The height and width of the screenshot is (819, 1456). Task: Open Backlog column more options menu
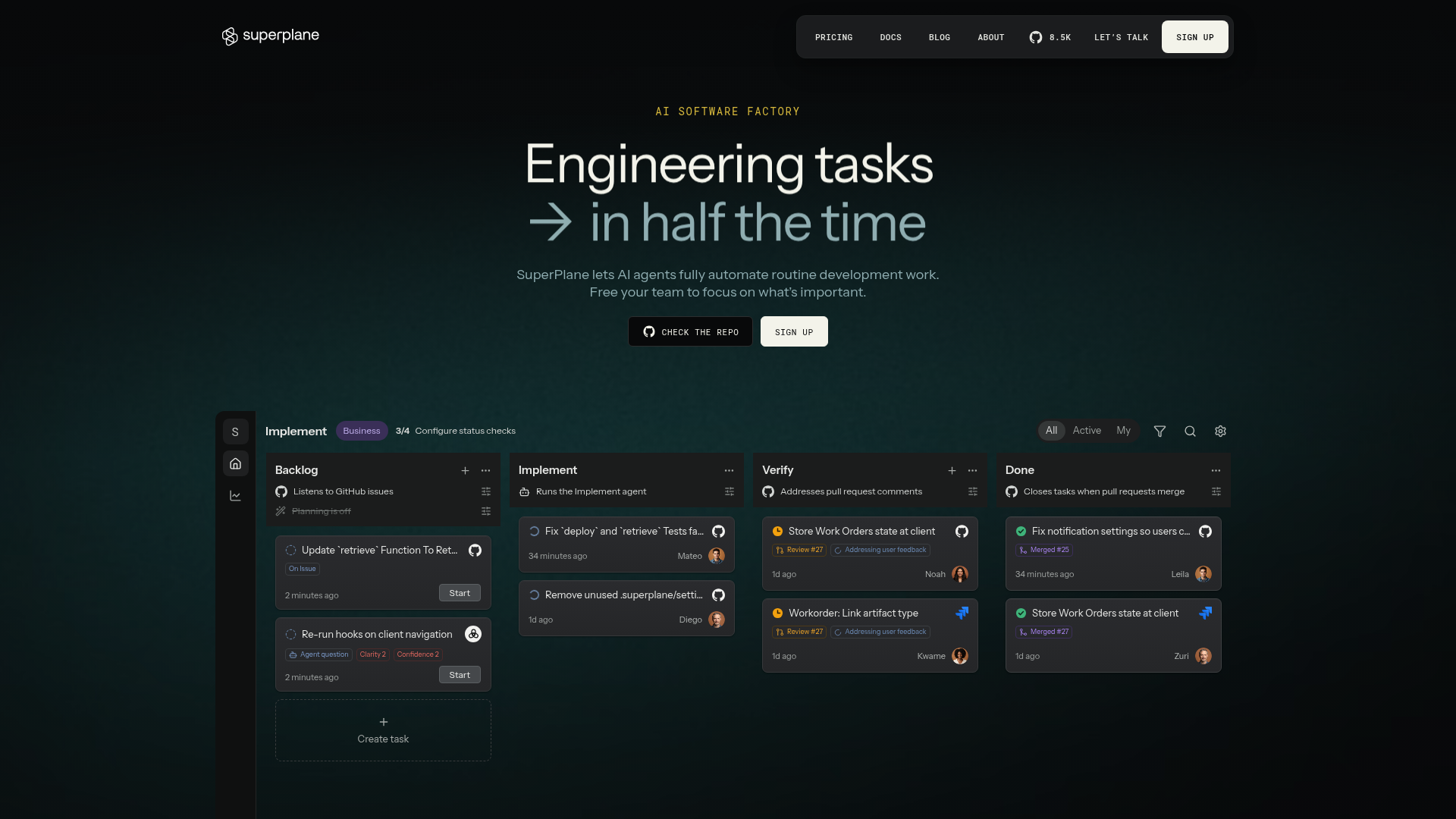486,470
